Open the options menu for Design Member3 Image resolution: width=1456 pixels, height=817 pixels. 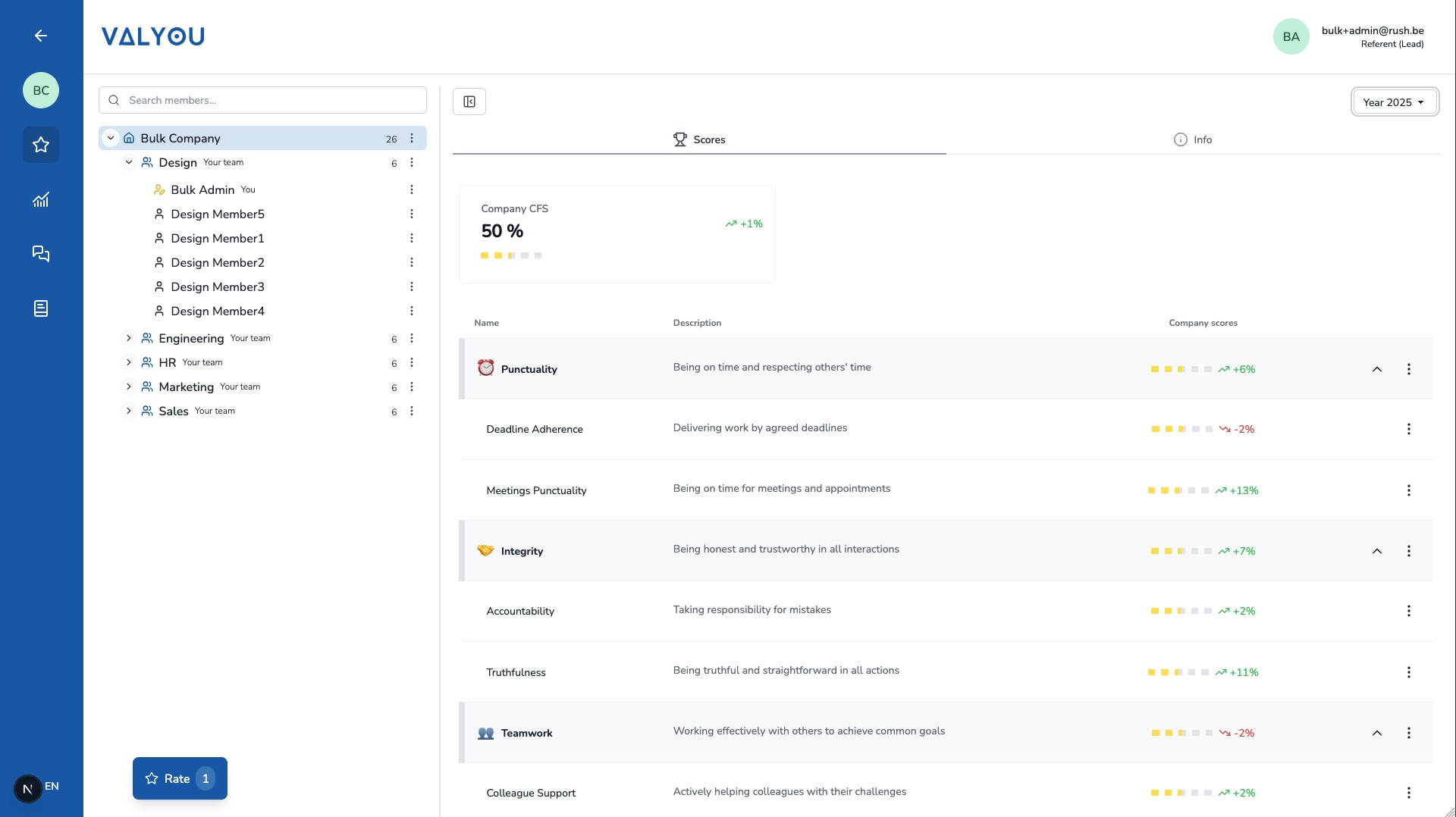pyautogui.click(x=412, y=286)
